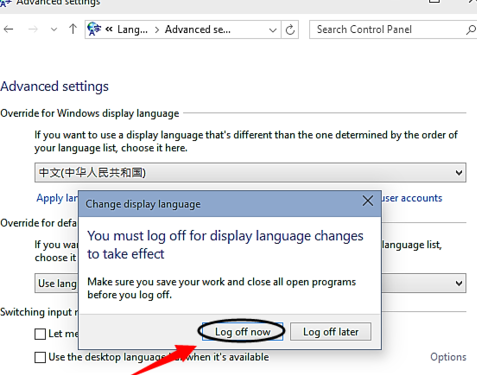Image resolution: width=477 pixels, height=375 pixels.
Task: Click the Control Panel address bar icon
Action: (x=94, y=29)
